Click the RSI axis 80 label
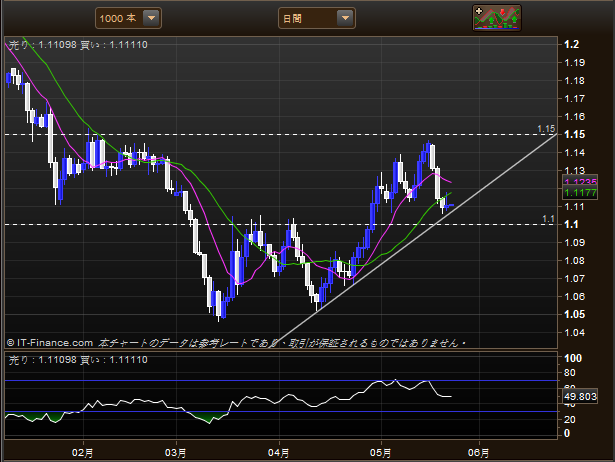Viewport: 615px width, 462px height. tap(570, 373)
